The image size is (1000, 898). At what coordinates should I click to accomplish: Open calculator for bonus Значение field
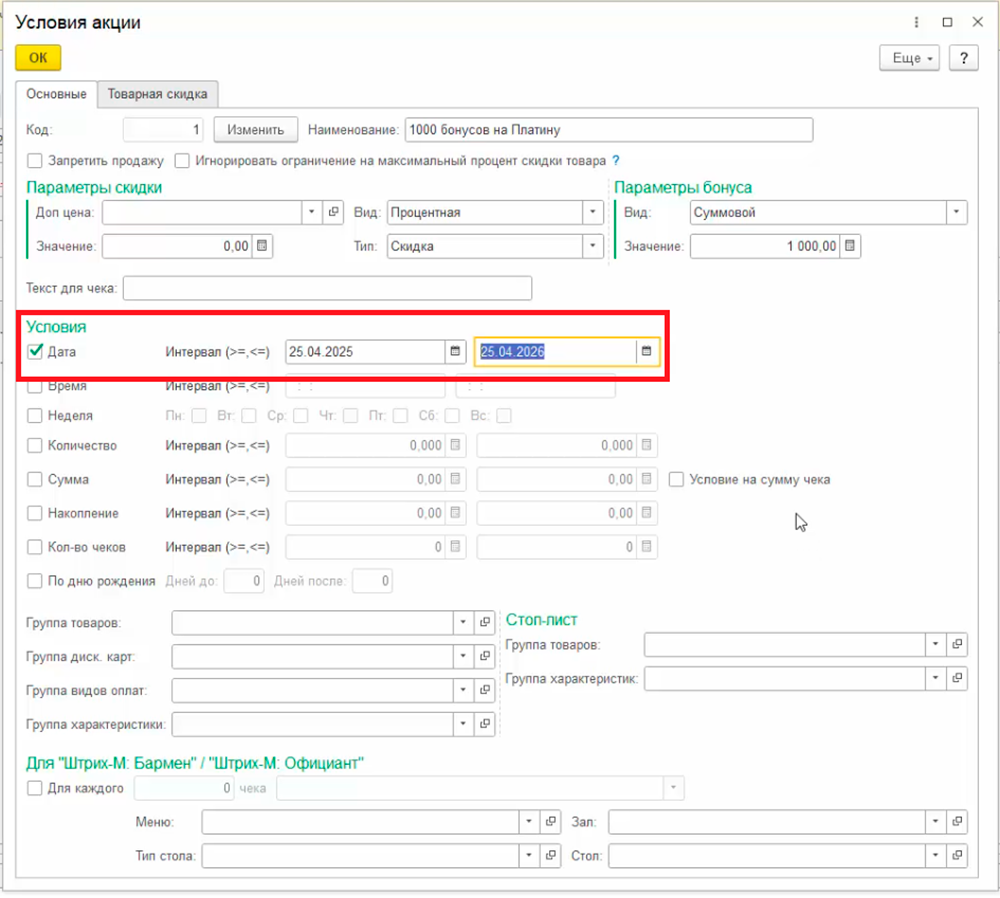(849, 246)
